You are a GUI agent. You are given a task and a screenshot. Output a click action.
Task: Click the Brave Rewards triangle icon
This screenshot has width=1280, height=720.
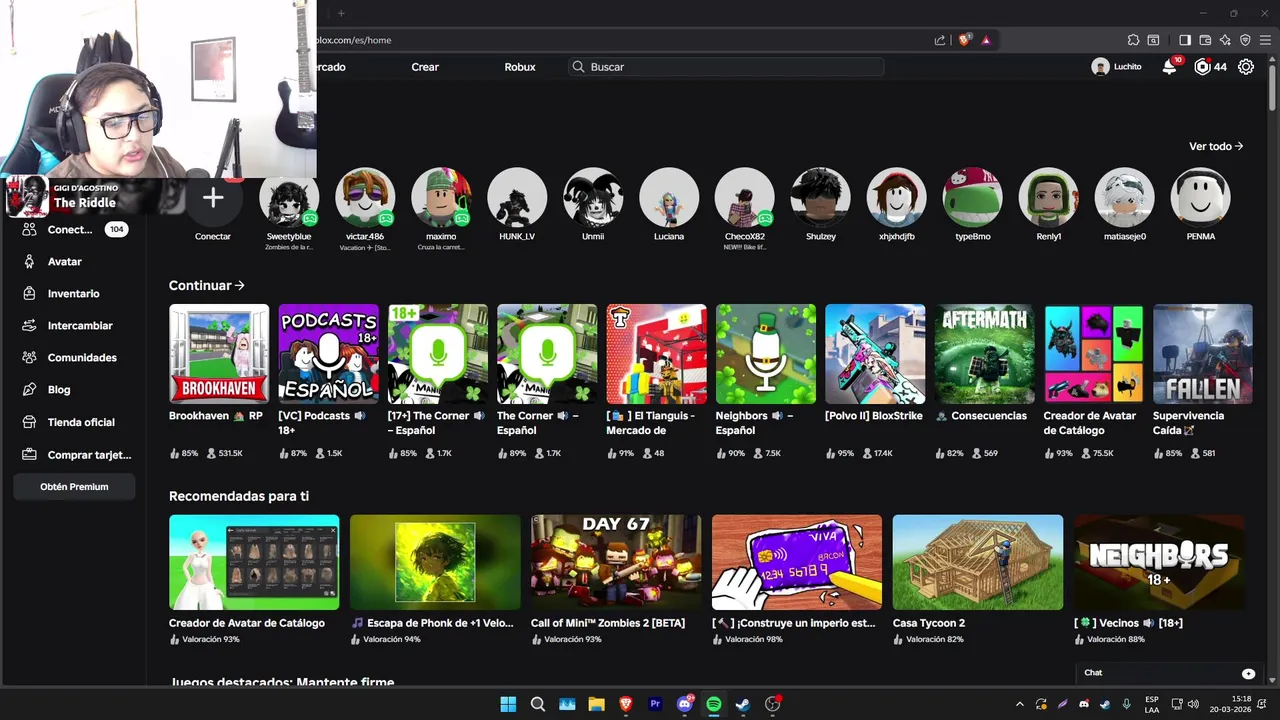coord(986,40)
